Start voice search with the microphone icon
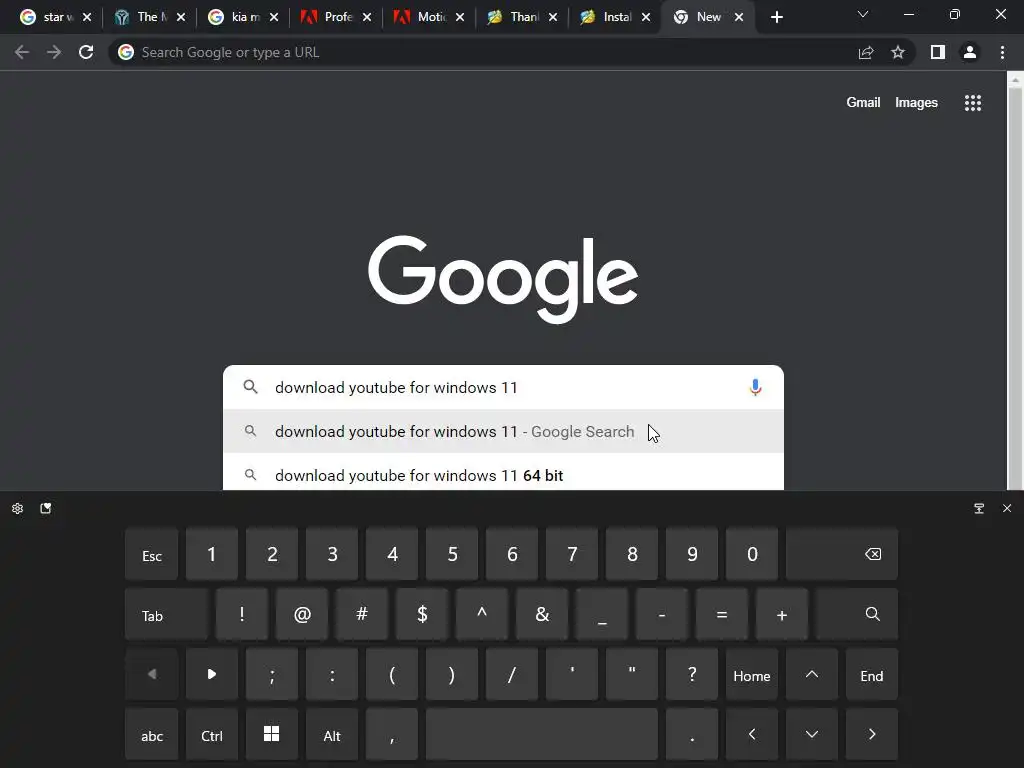 [x=756, y=387]
